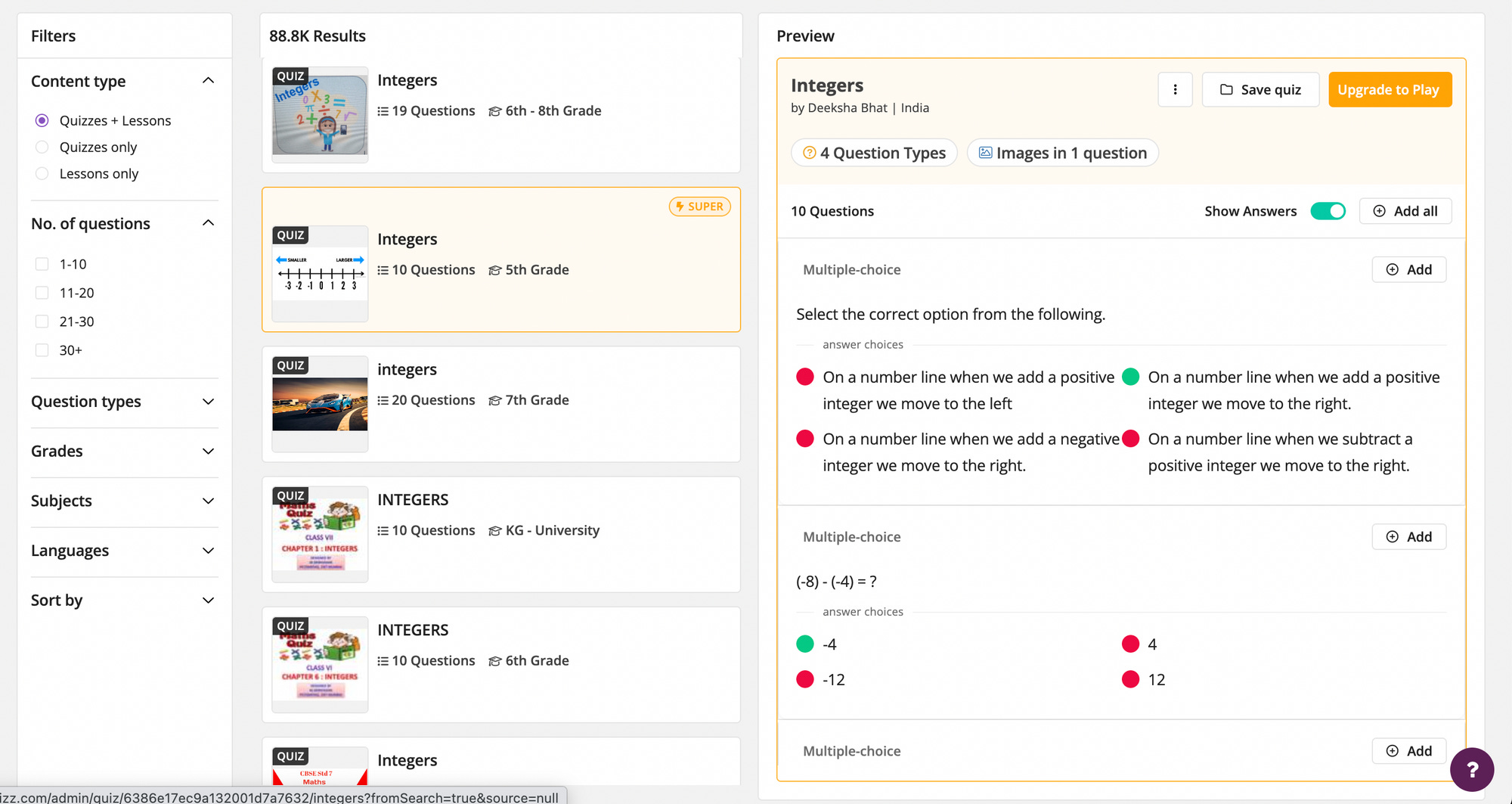The height and width of the screenshot is (804, 1512).
Task: Click the question-list icon beside 19 Questions
Action: coord(383,111)
